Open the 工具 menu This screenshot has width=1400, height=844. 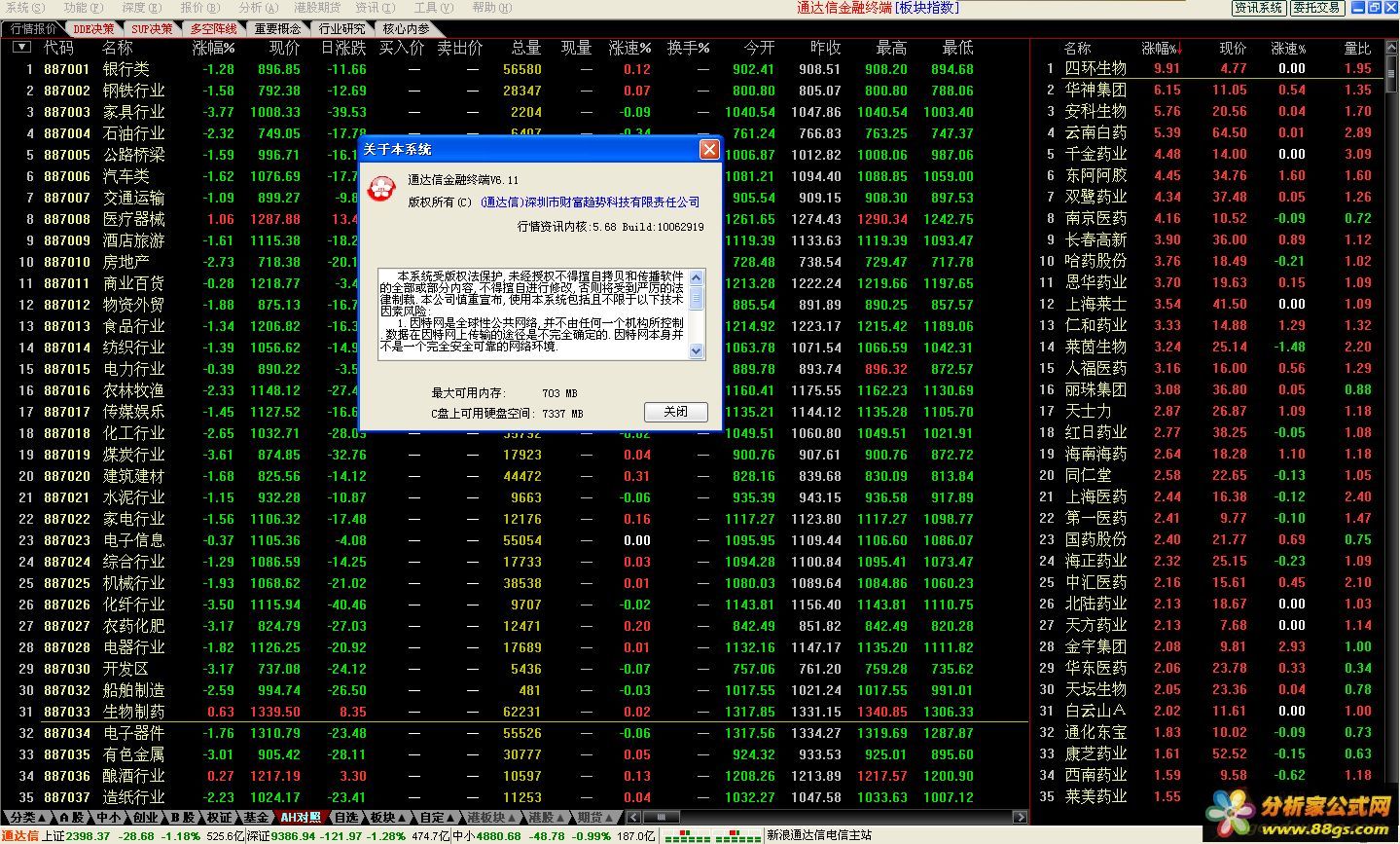click(432, 7)
